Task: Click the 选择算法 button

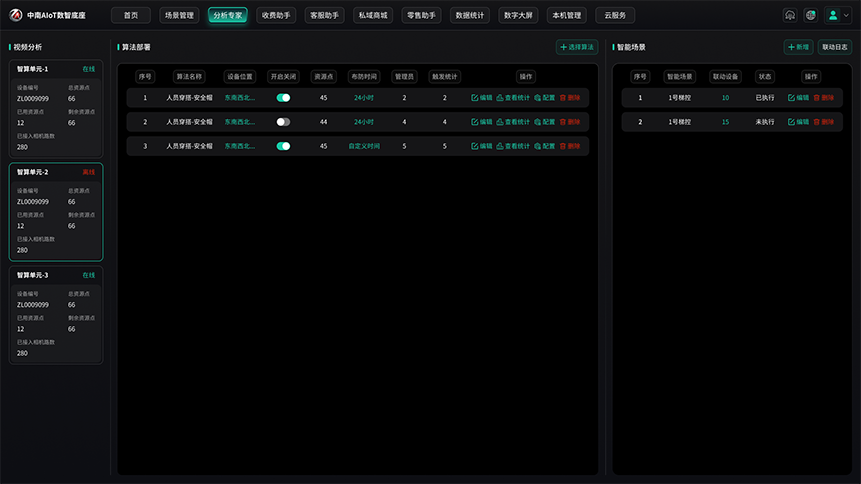Action: tap(577, 47)
